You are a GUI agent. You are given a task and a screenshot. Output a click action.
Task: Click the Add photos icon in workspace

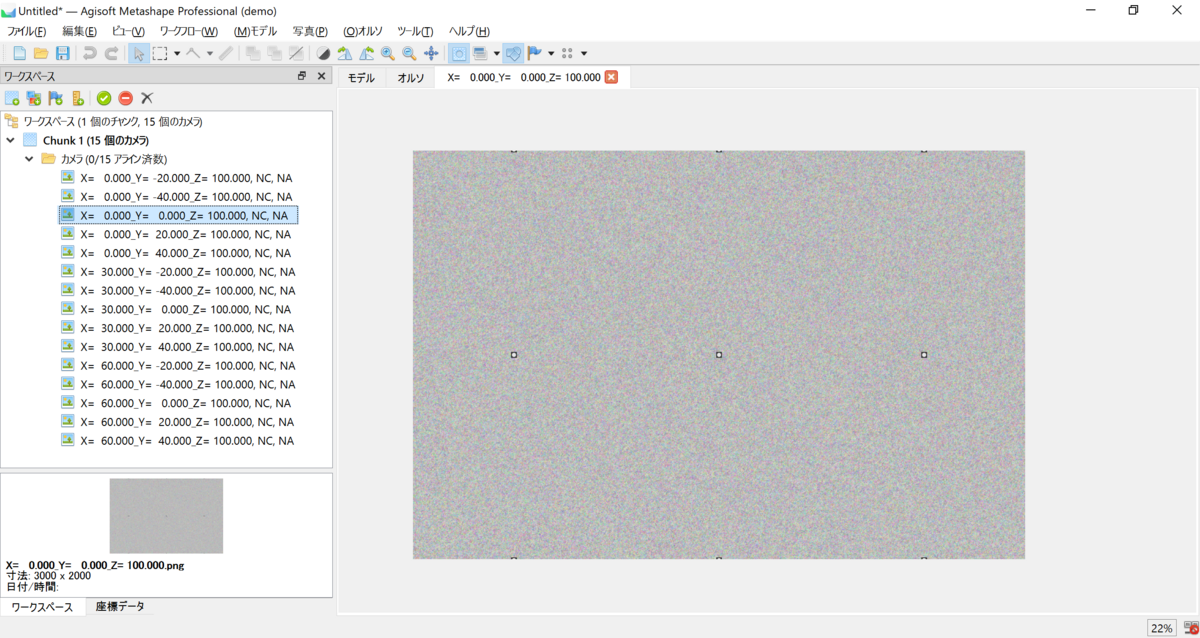(34, 98)
